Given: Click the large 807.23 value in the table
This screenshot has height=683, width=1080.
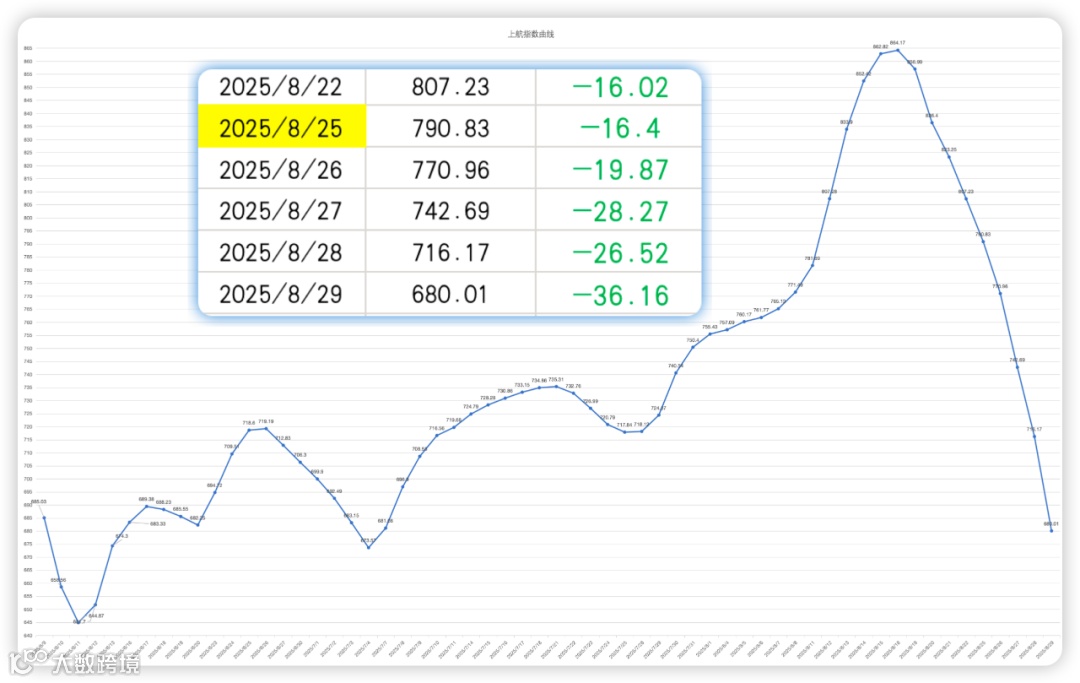Looking at the screenshot, I should coord(450,87).
